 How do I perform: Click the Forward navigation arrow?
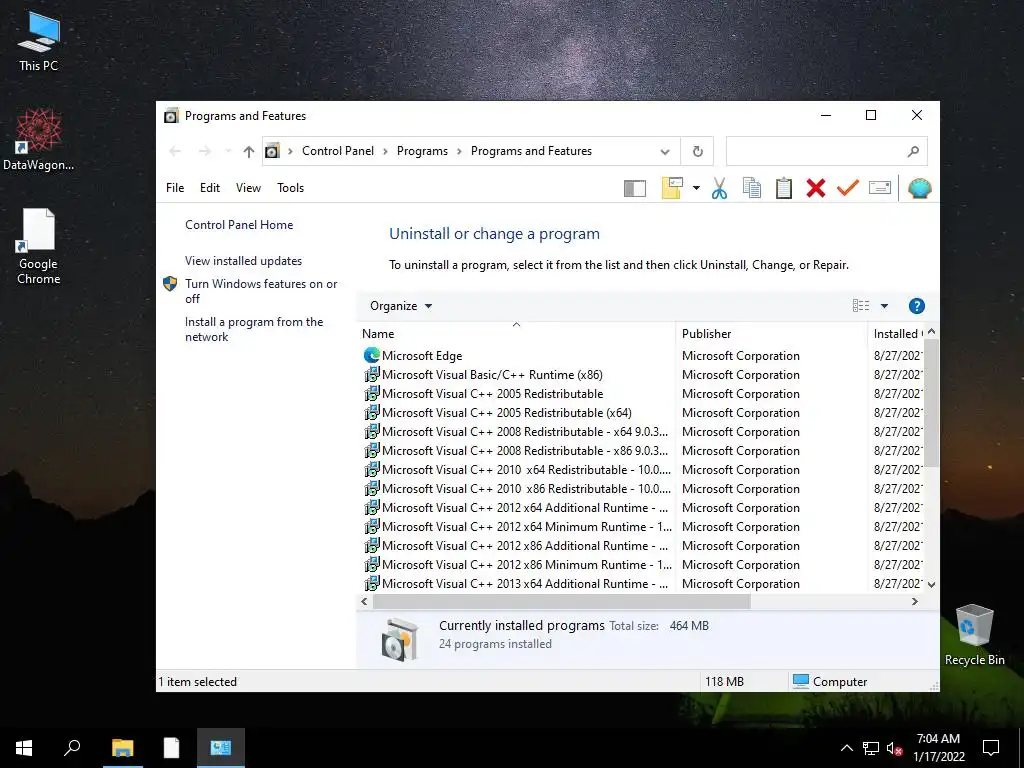(204, 152)
